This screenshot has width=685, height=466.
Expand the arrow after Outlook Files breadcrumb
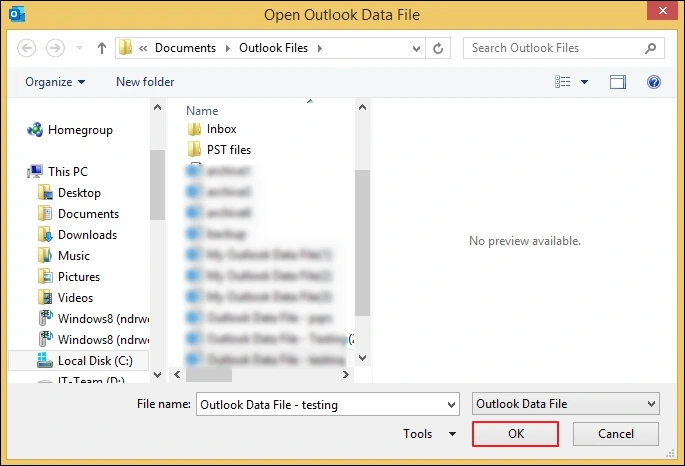pos(320,48)
